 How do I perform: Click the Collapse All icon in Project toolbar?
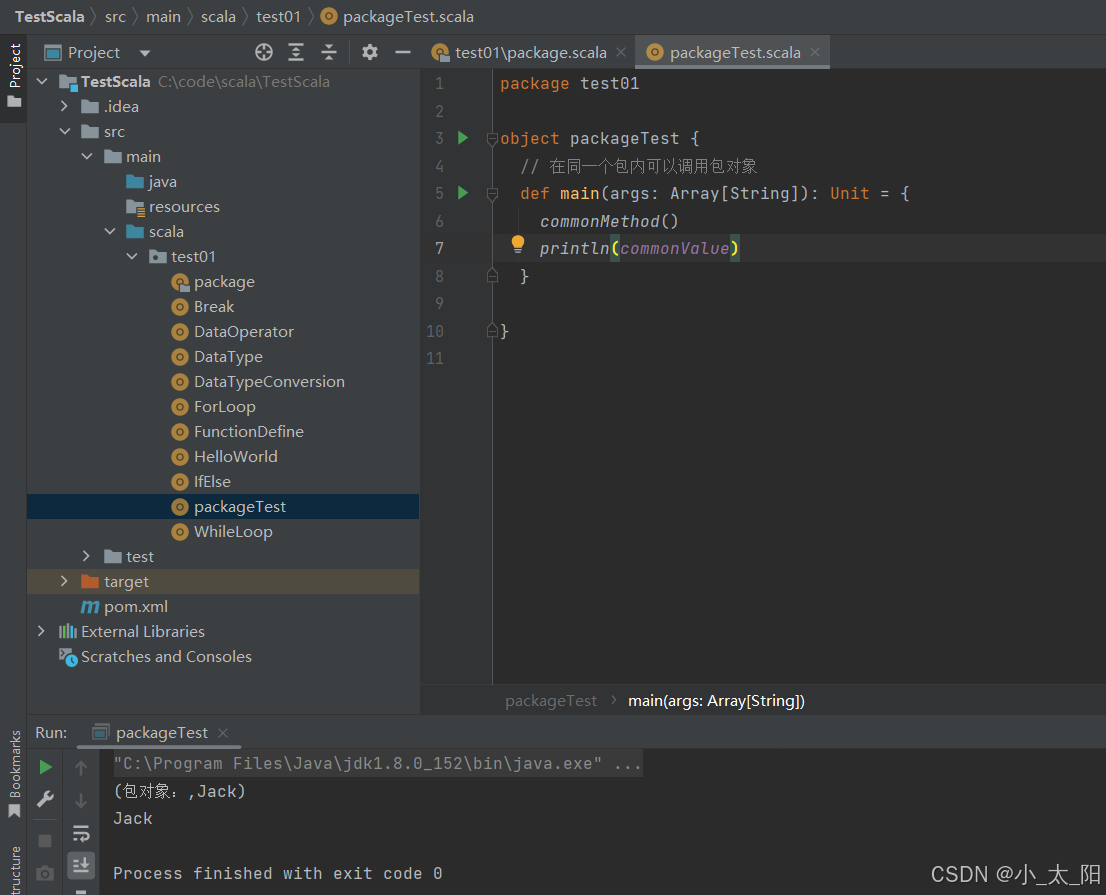coord(329,52)
